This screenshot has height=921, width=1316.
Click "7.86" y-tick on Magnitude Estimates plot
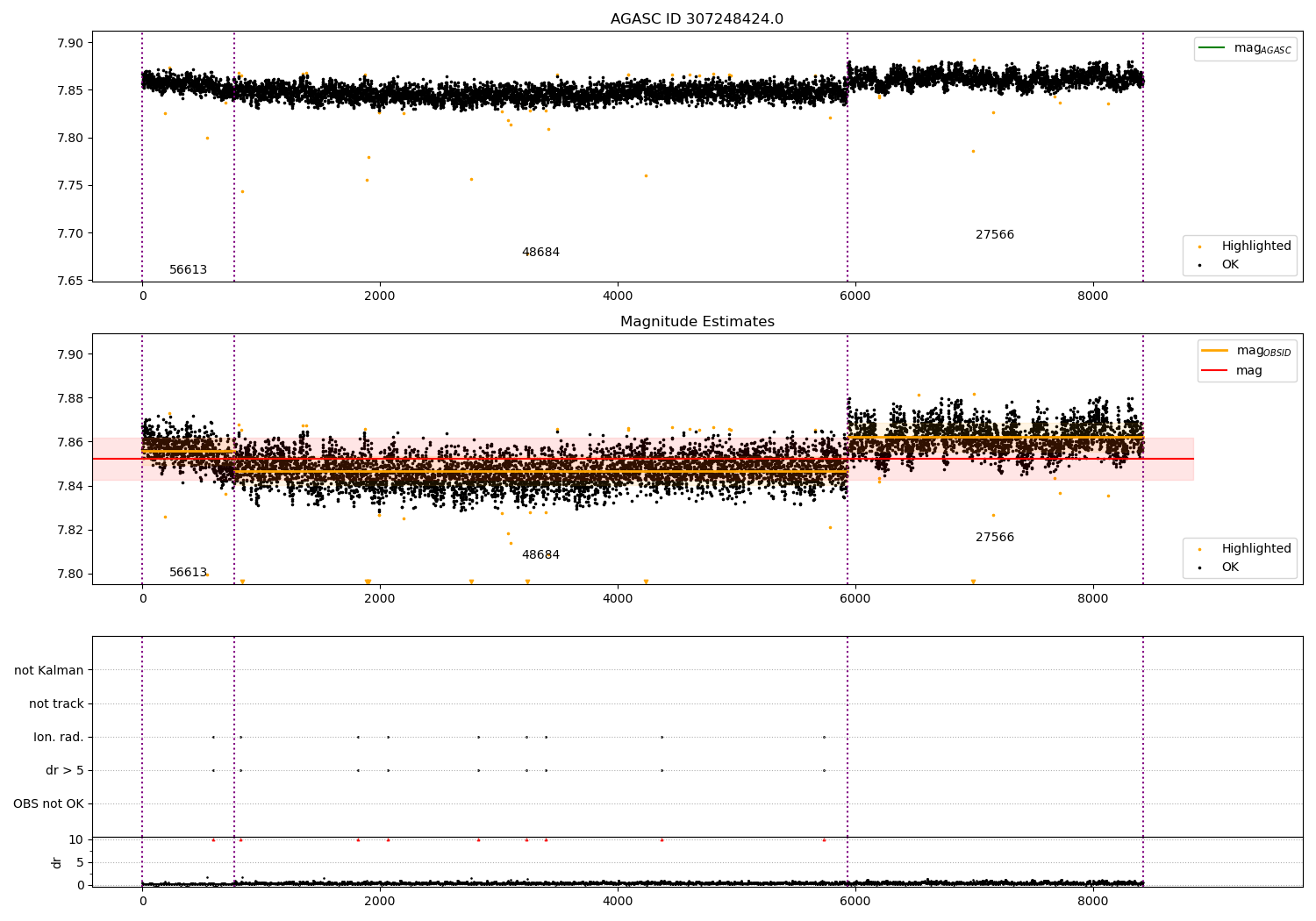[x=70, y=443]
